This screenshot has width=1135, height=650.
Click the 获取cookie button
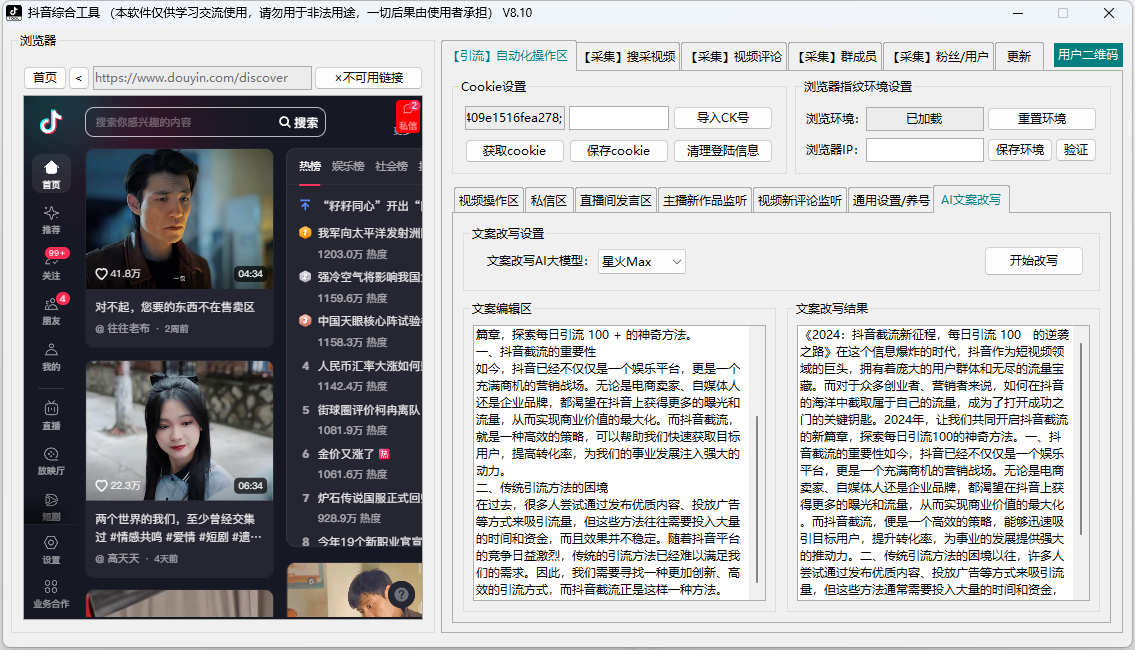tap(514, 151)
